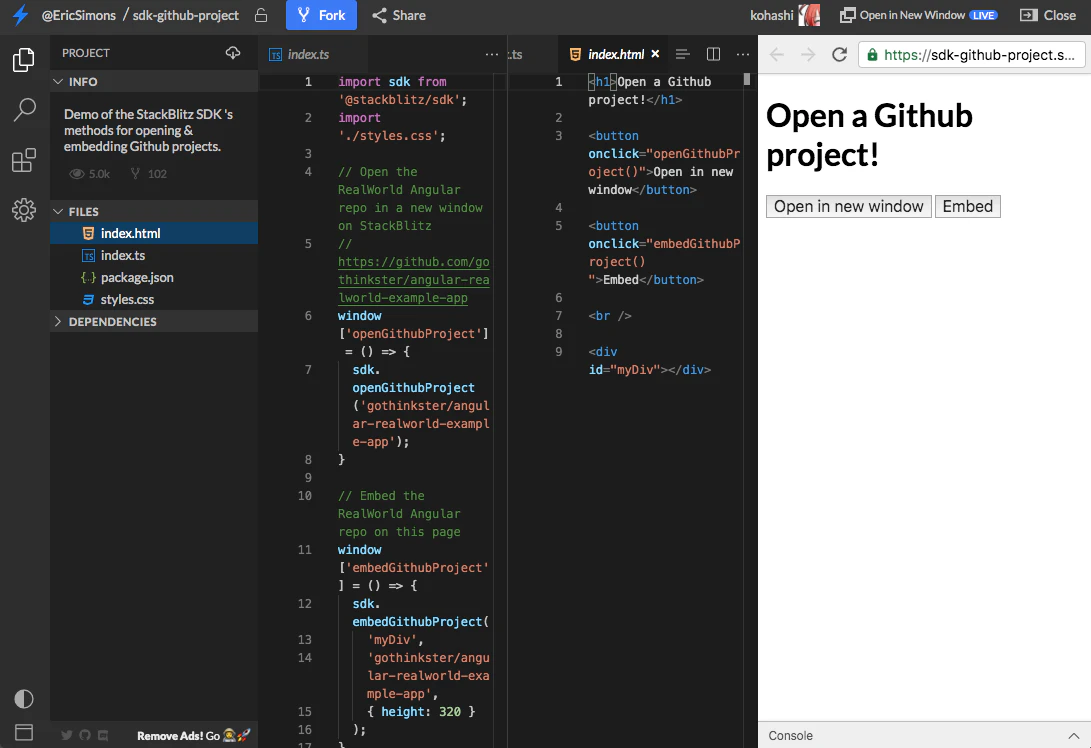Open the github.com gothinkster link in code
Screen dimensions: 1091x748
pos(413,280)
